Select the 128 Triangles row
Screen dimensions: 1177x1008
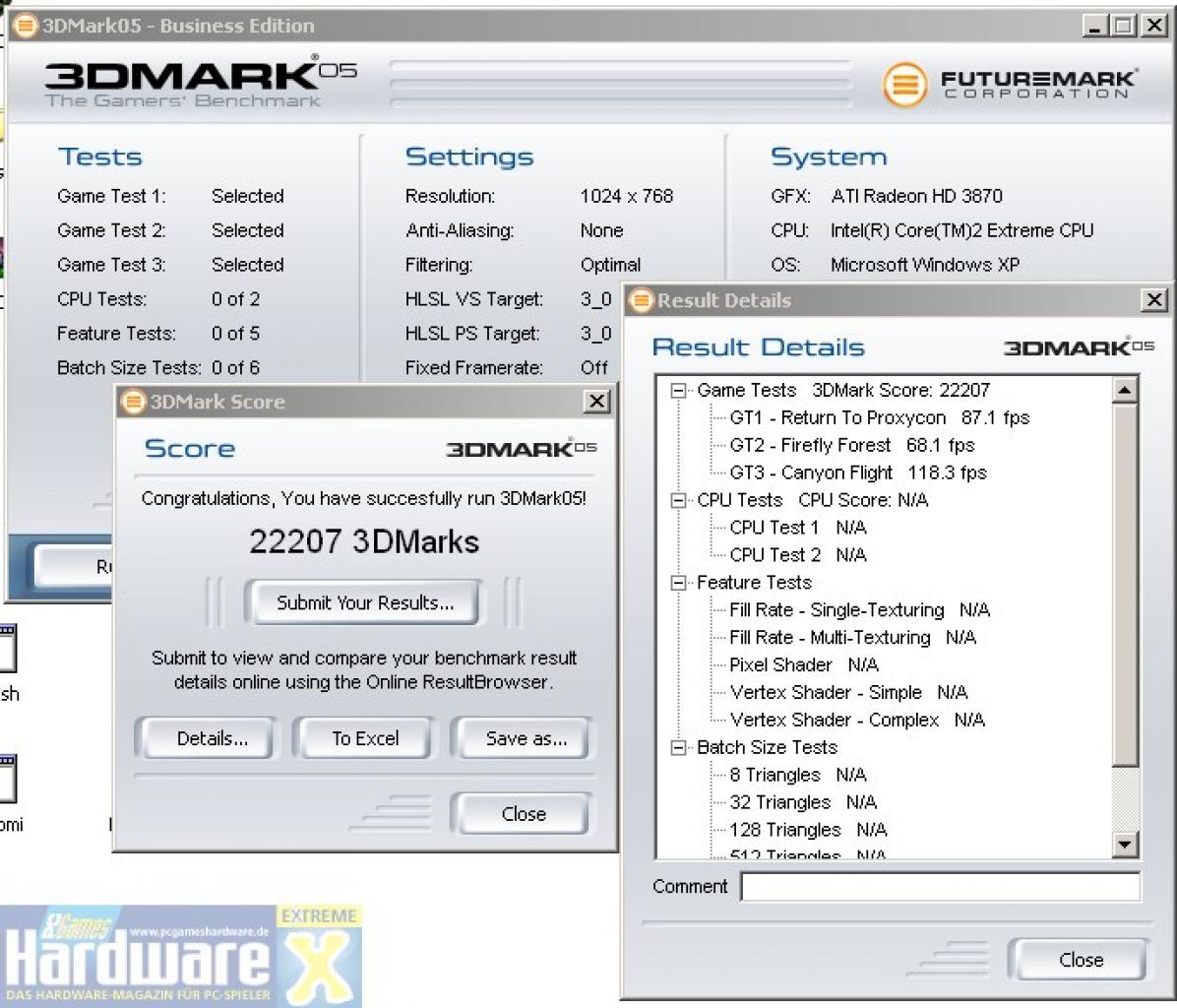808,830
